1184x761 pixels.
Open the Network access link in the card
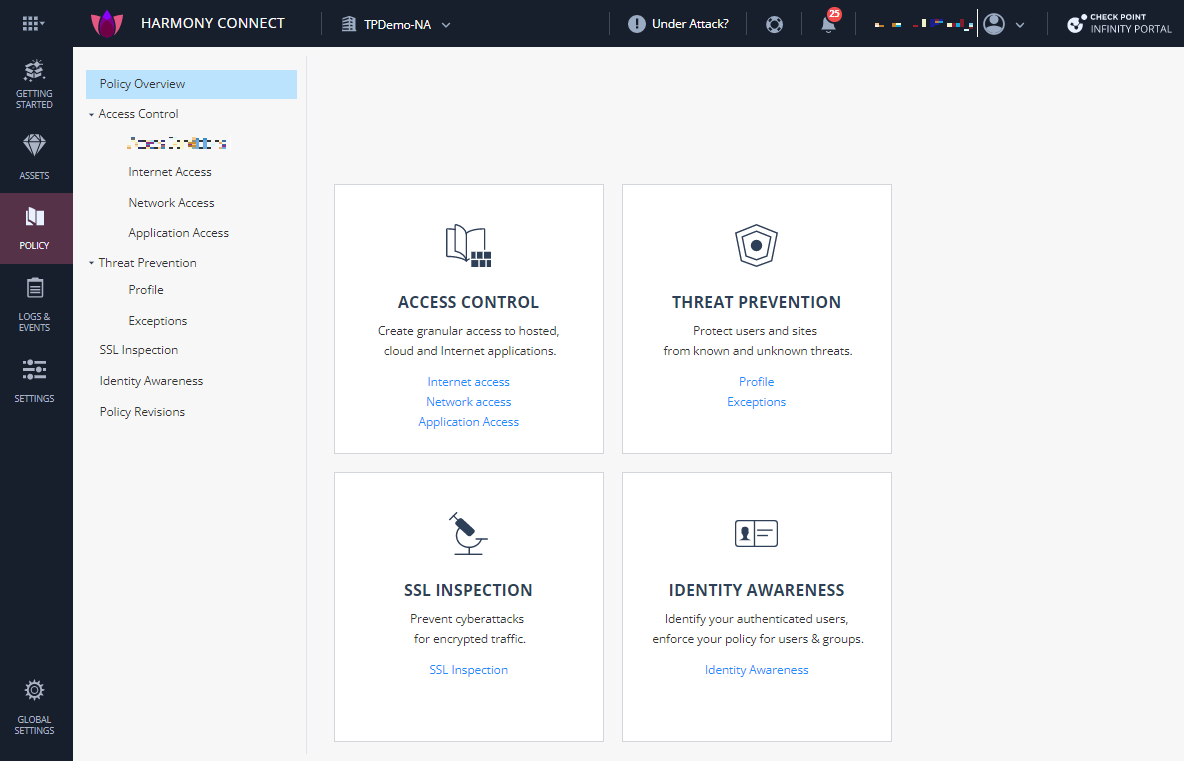click(468, 402)
